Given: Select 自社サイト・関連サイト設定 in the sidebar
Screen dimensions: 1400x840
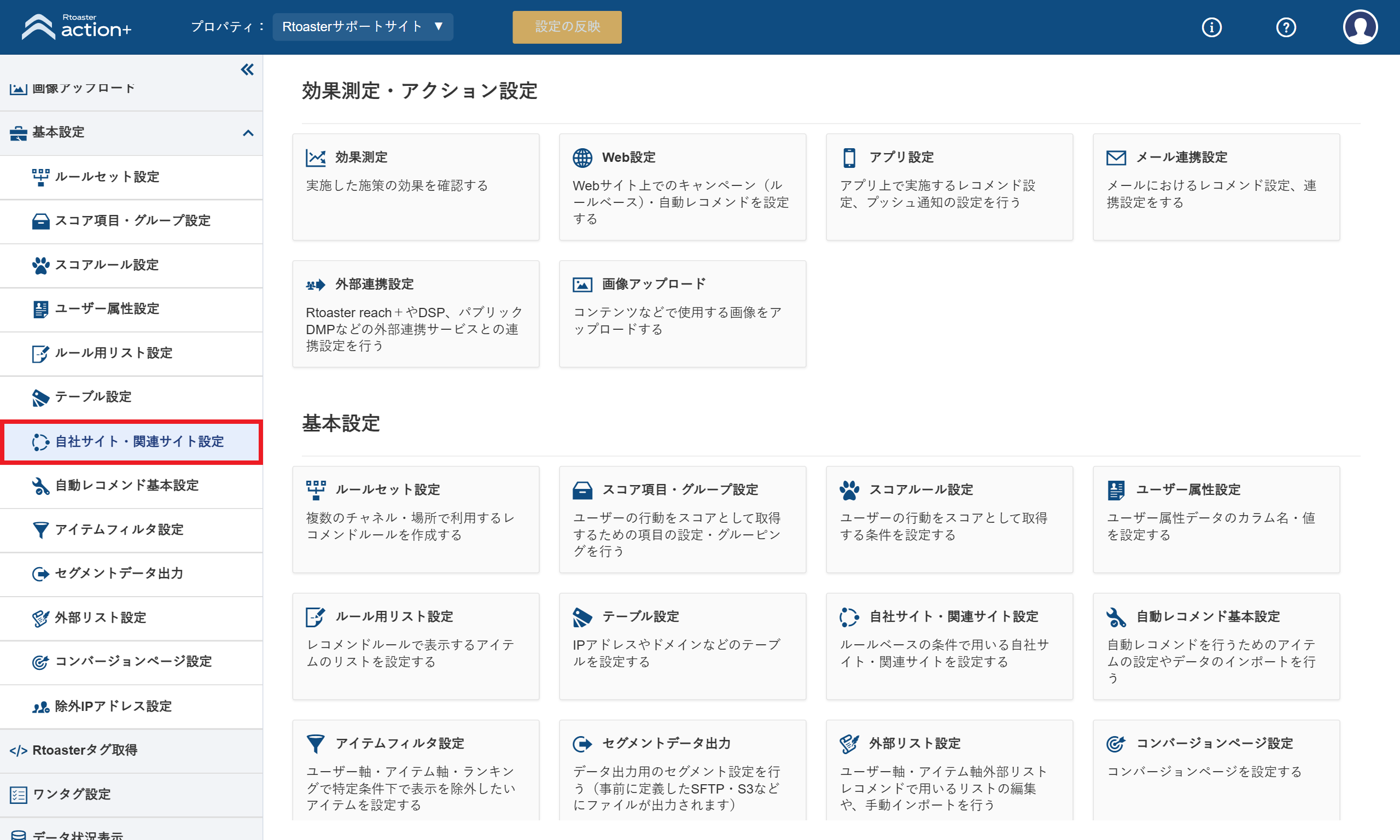Looking at the screenshot, I should click(131, 442).
